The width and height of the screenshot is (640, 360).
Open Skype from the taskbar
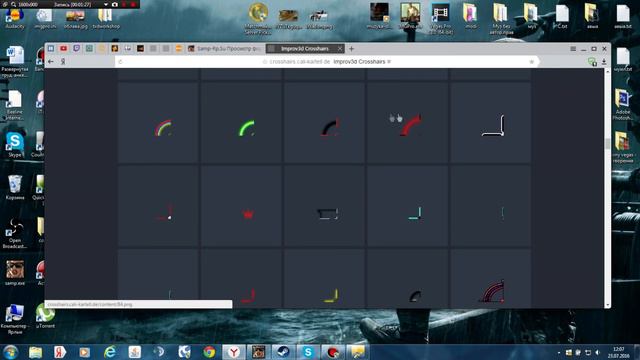(308, 352)
